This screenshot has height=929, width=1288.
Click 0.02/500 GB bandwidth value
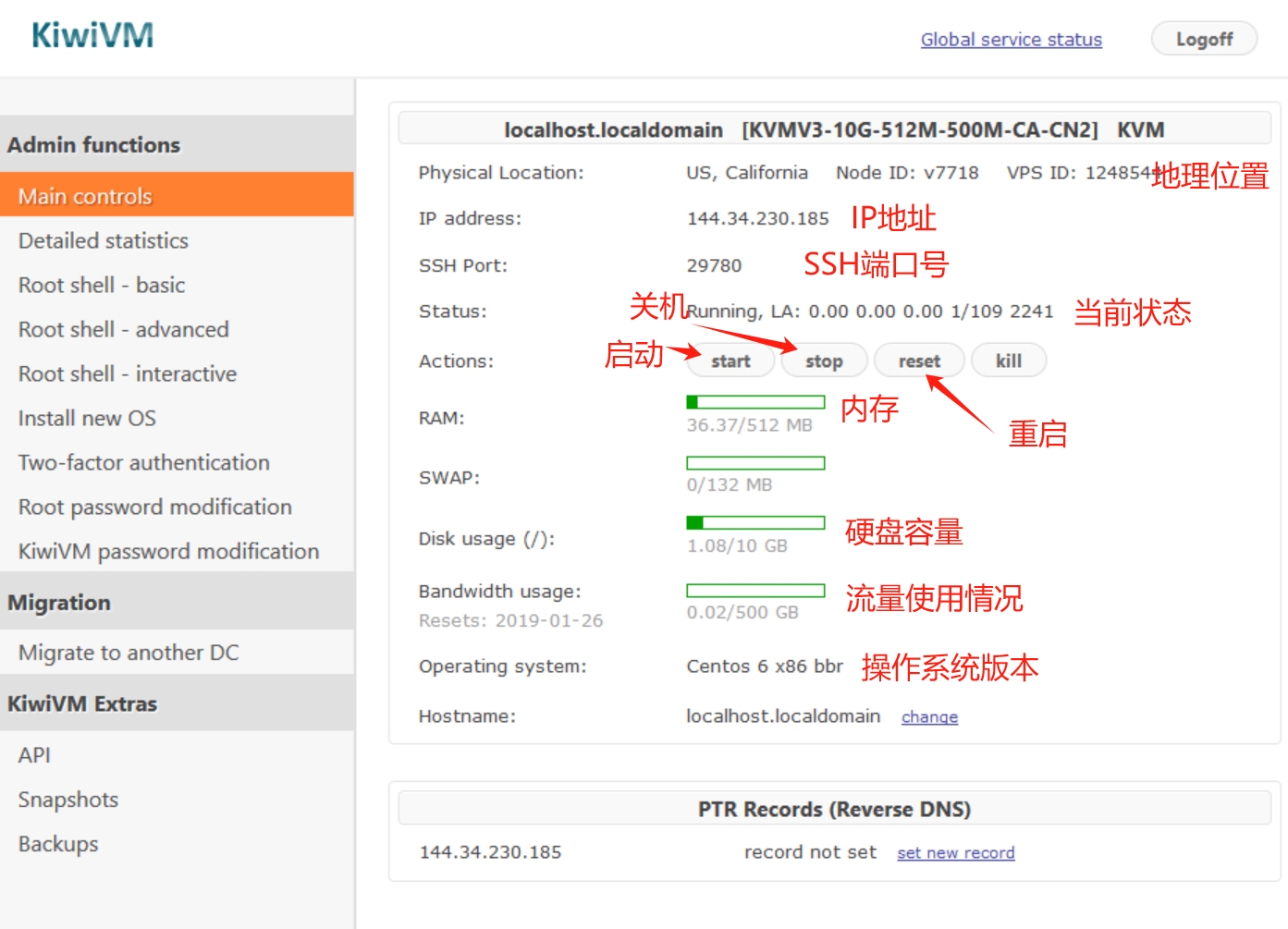click(x=742, y=613)
